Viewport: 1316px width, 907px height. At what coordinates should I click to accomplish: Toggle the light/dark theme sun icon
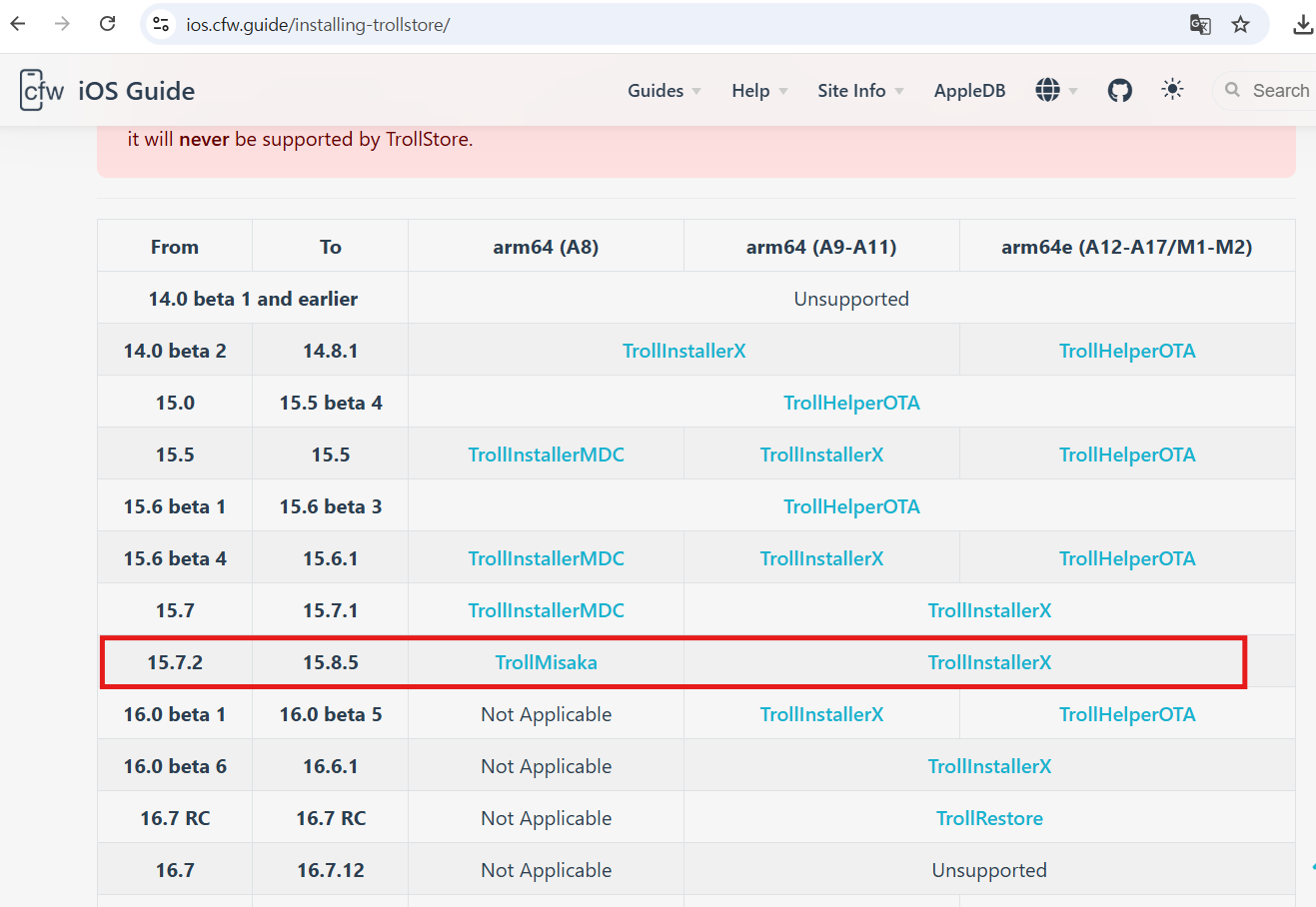click(1172, 90)
